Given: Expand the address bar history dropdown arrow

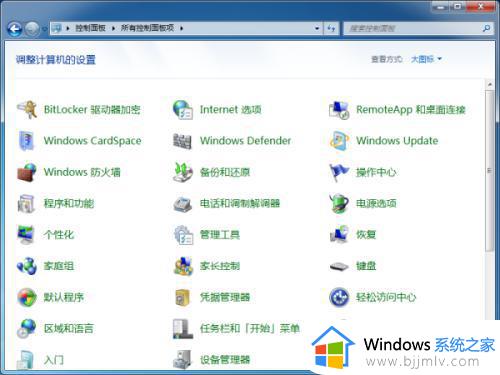Looking at the screenshot, I should [x=317, y=28].
